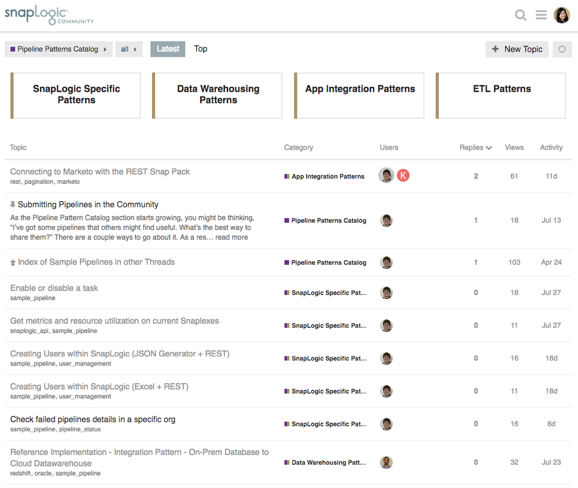The height and width of the screenshot is (488, 578).
Task: Open App Integration Patterns category card
Action: 359,95
